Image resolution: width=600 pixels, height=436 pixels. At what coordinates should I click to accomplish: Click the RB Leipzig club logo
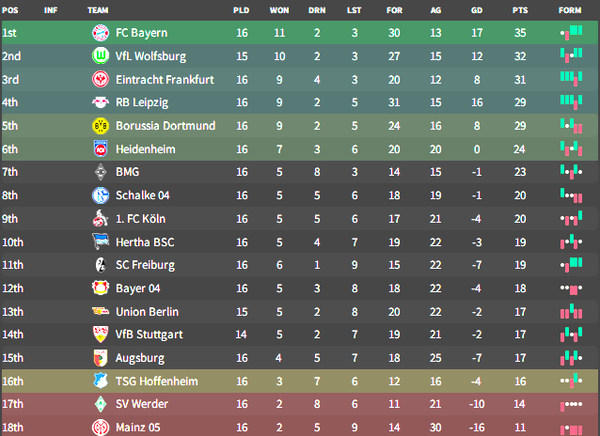(100, 102)
